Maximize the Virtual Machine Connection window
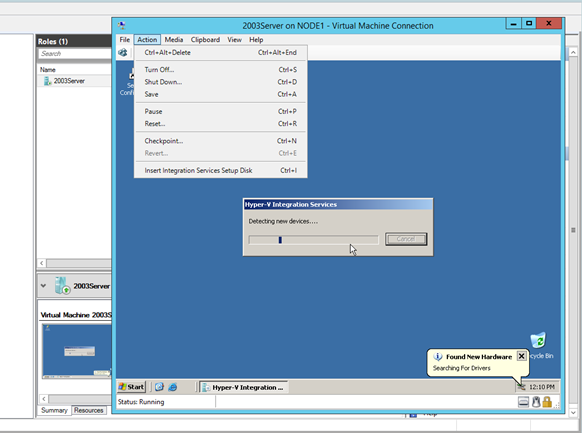 [x=529, y=23]
